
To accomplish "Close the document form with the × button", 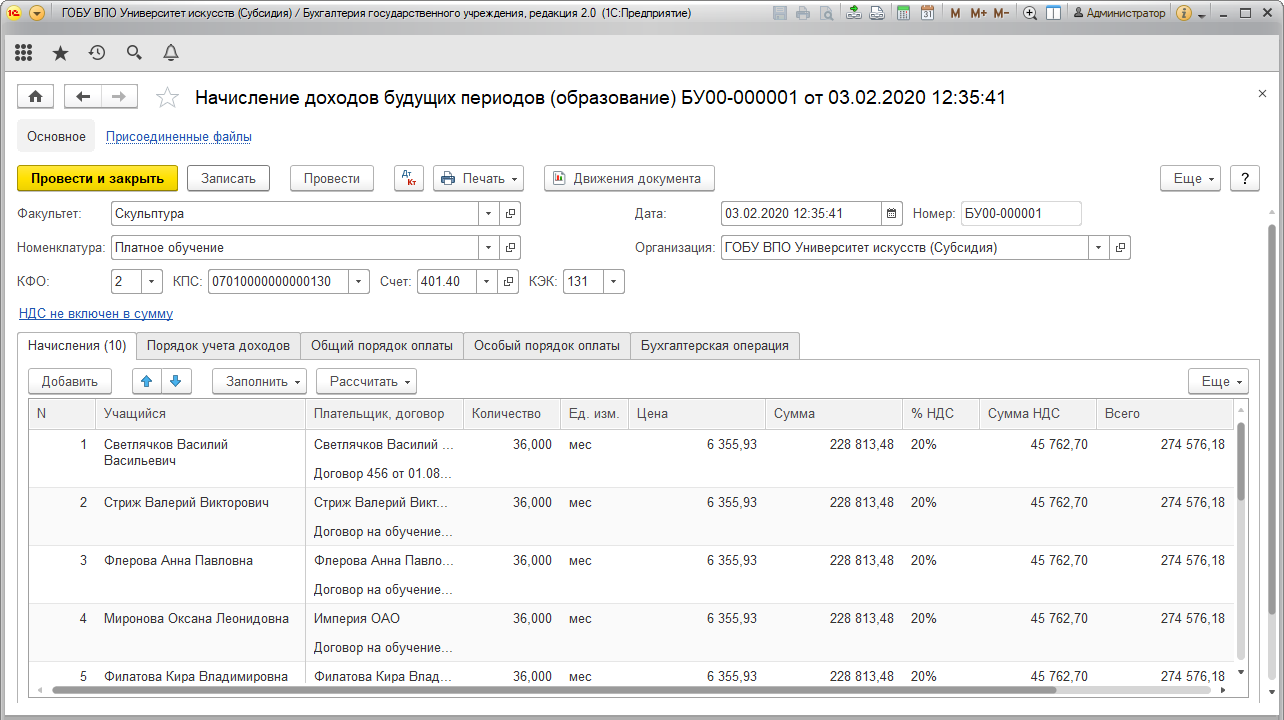I will click(1262, 93).
